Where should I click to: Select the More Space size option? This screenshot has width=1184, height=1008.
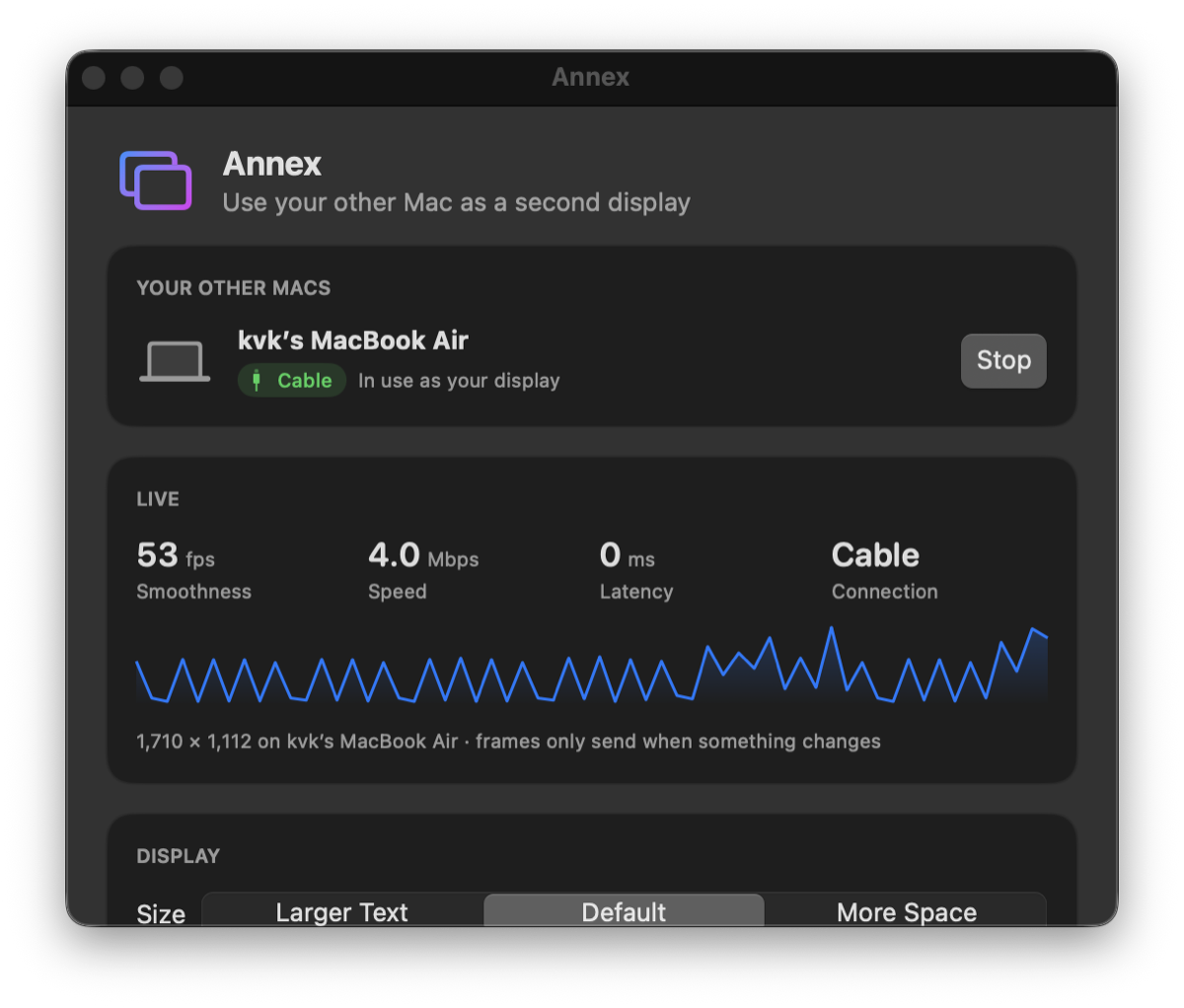[x=906, y=912]
